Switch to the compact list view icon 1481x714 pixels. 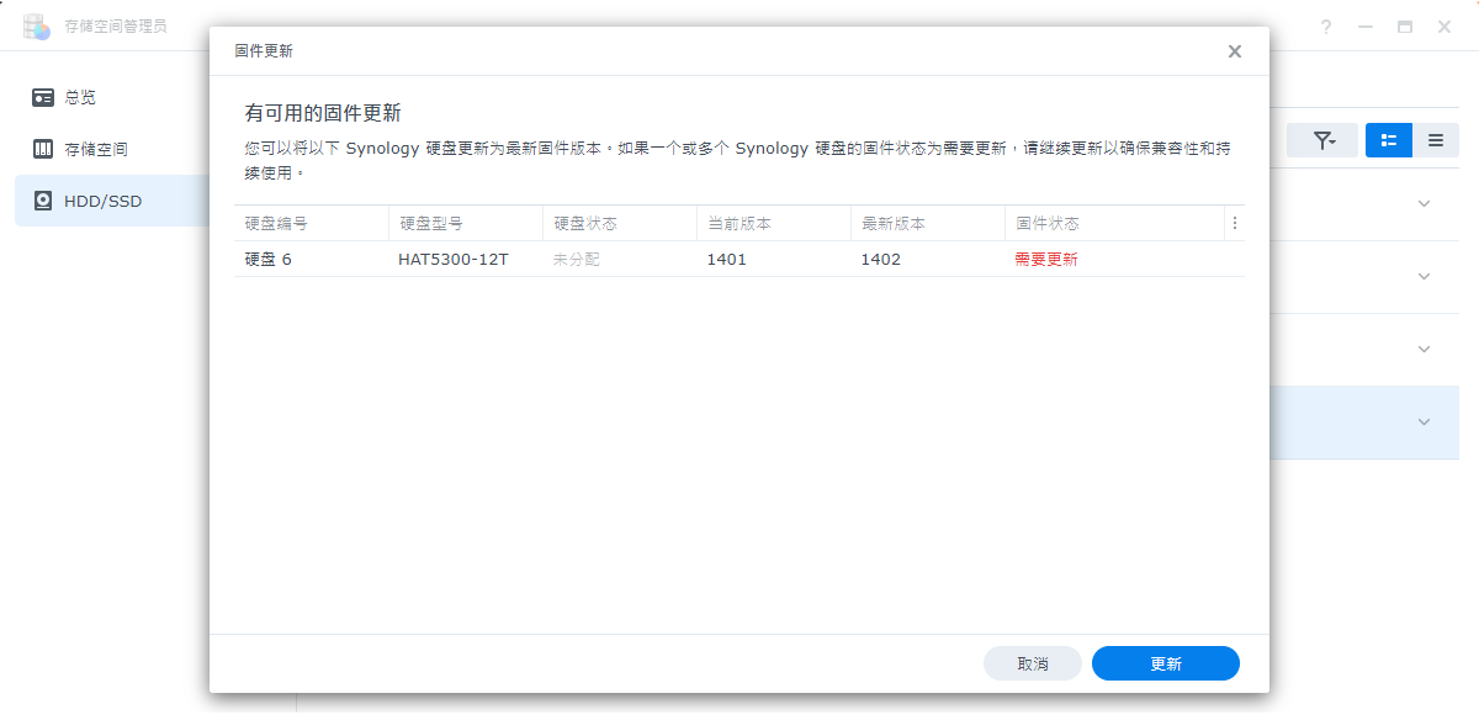[1436, 141]
